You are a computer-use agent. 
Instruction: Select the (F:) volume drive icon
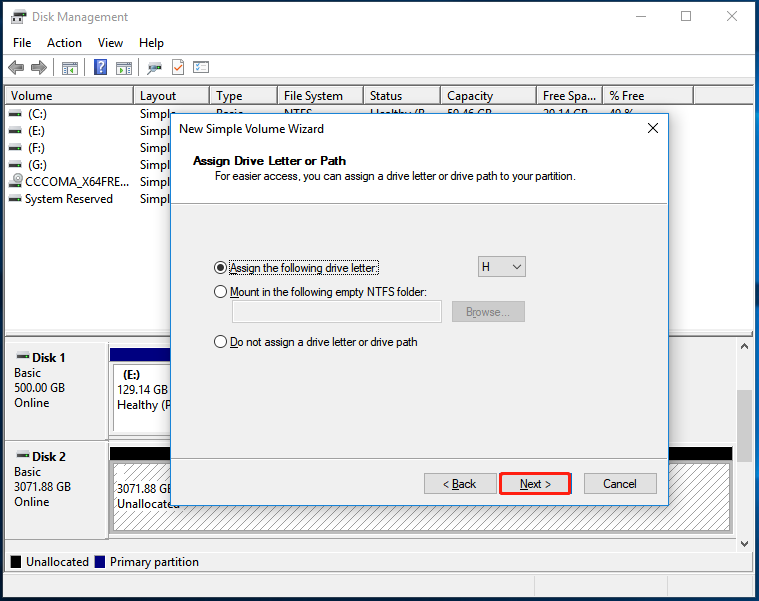click(x=15, y=148)
